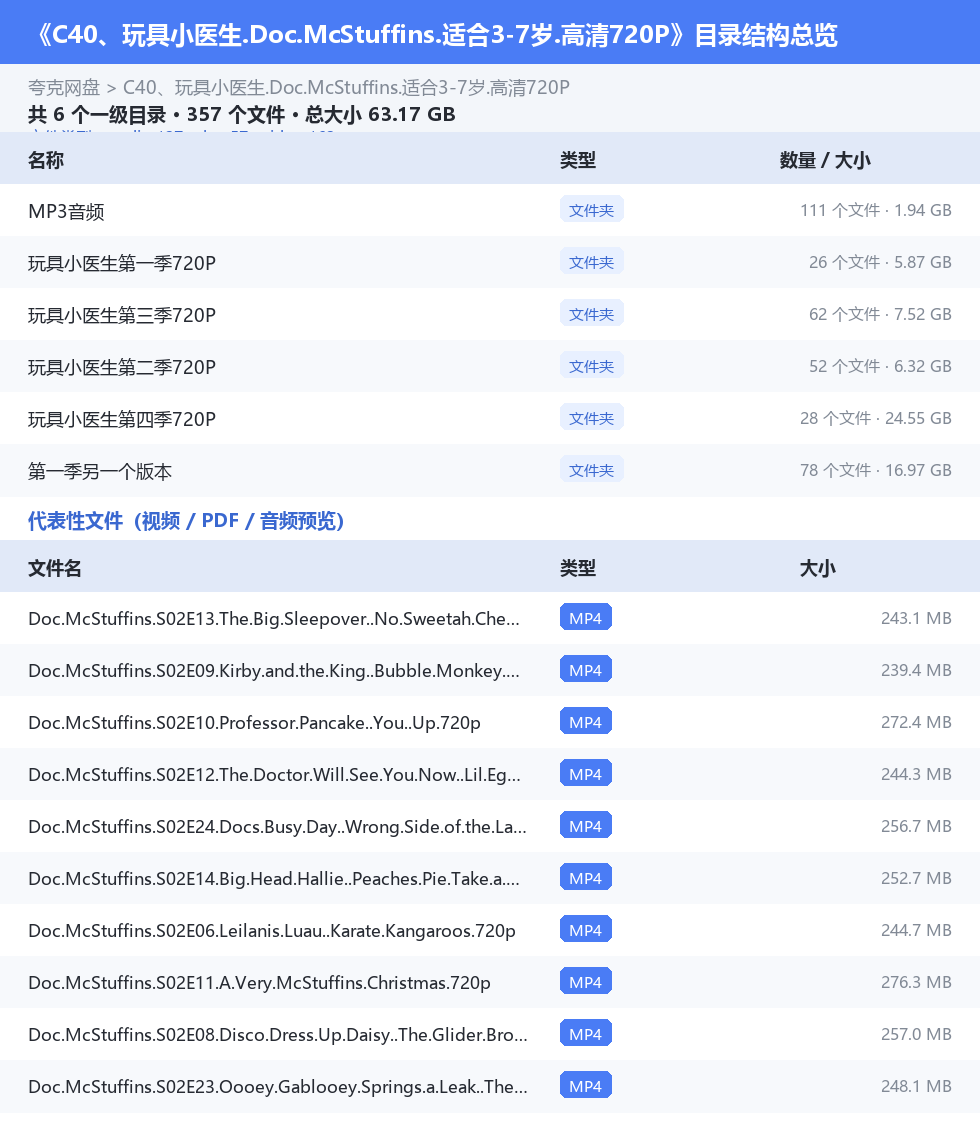
Task: Click MP4 badge on the S02E12 row
Action: coord(586,774)
